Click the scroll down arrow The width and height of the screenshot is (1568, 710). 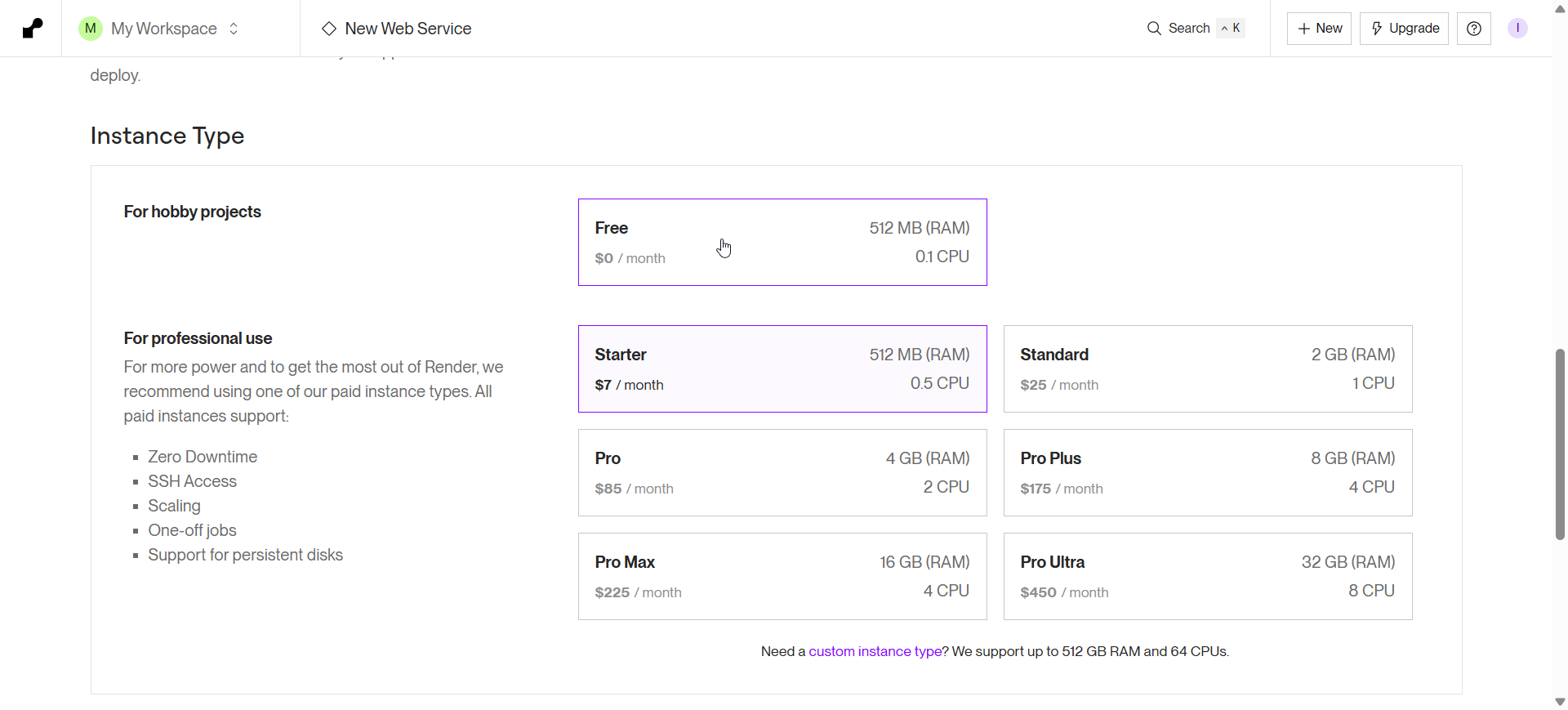pyautogui.click(x=1560, y=702)
